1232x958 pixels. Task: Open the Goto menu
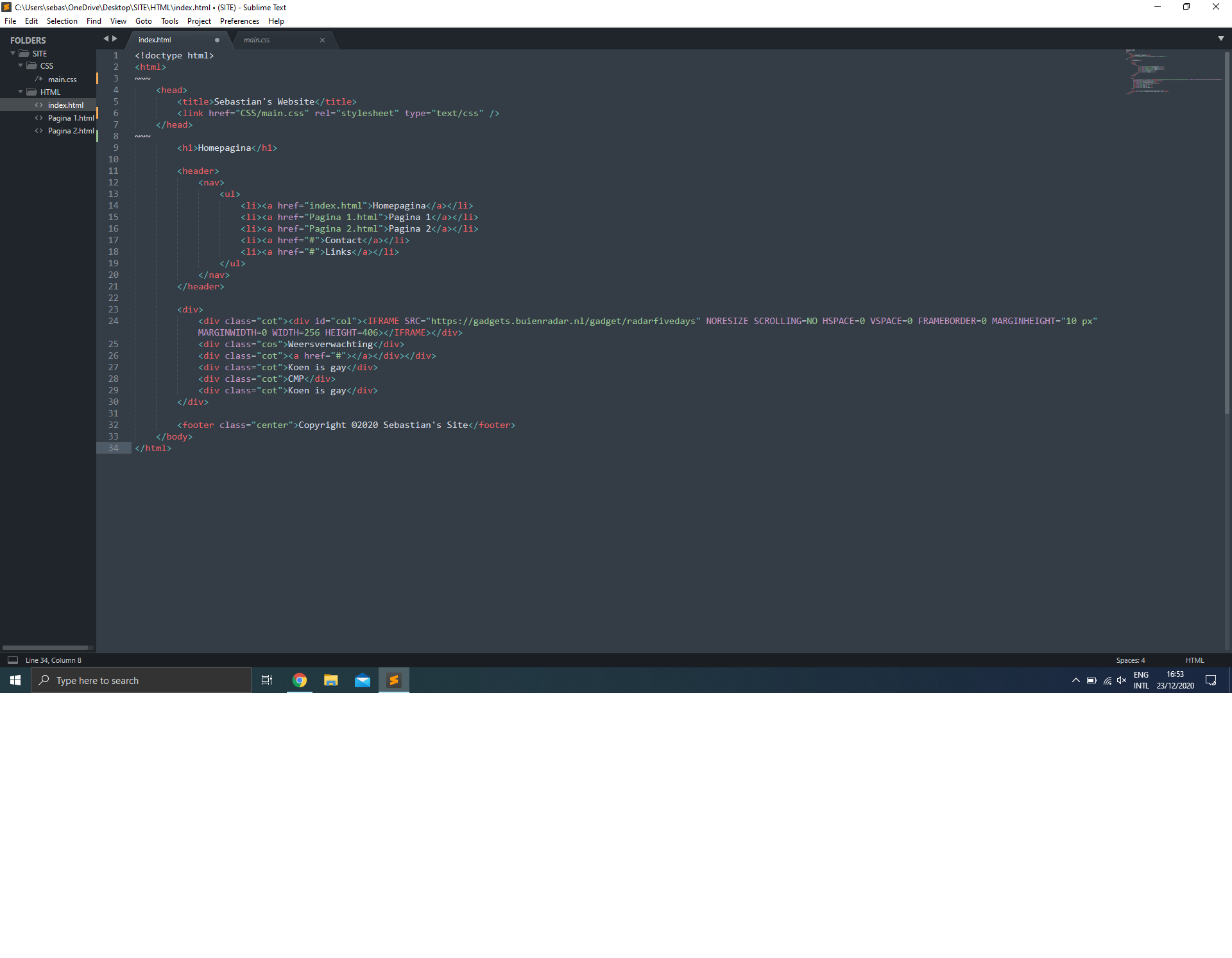point(143,21)
